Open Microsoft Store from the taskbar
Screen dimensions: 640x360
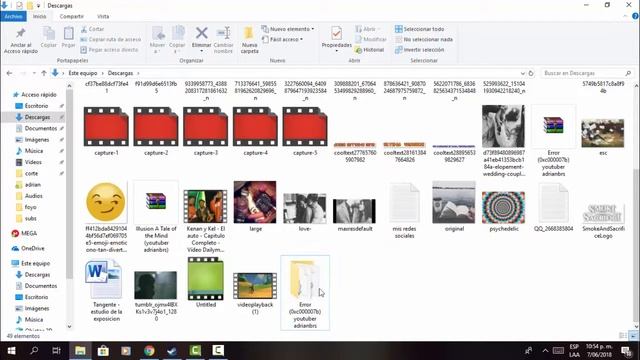tap(103, 351)
